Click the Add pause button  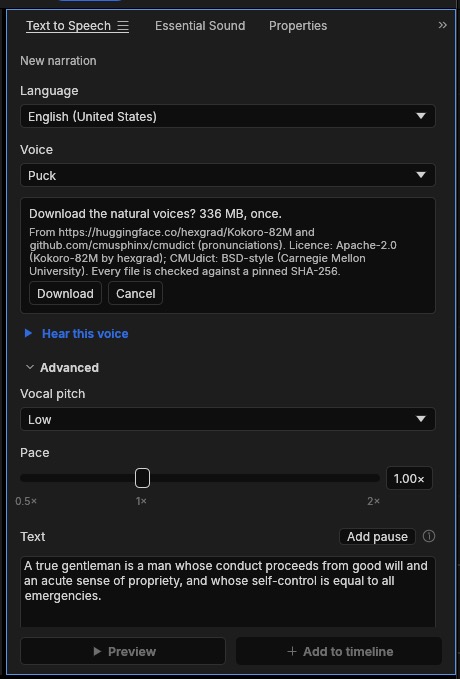[377, 537]
